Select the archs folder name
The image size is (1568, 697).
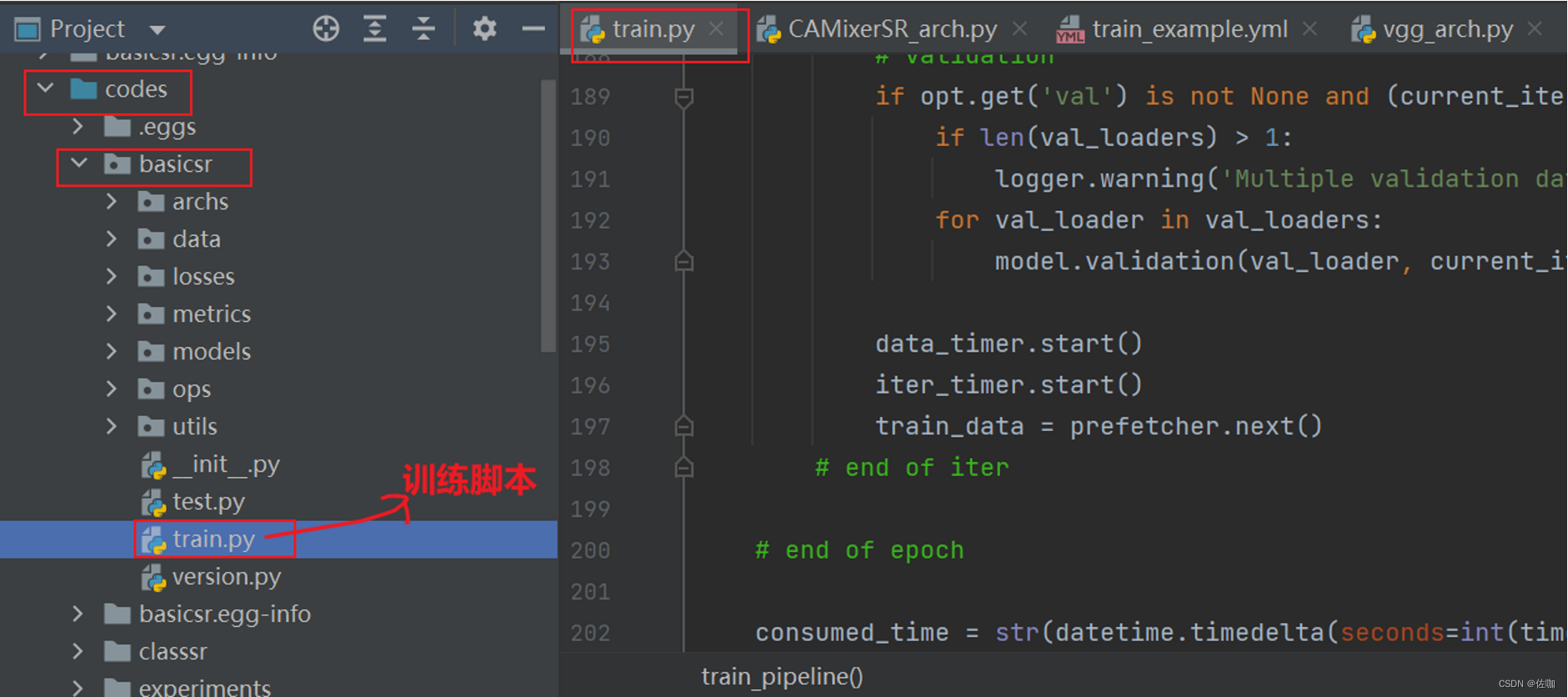(x=200, y=202)
